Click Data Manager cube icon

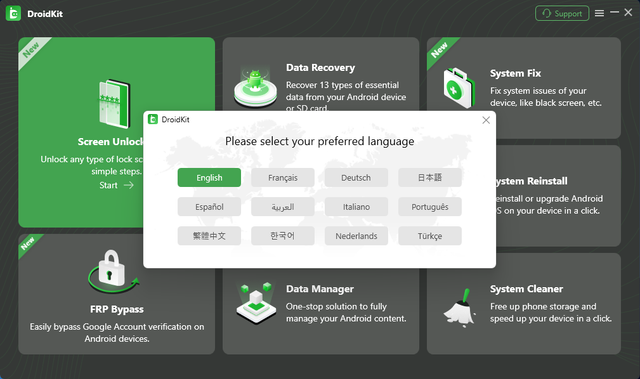256,302
